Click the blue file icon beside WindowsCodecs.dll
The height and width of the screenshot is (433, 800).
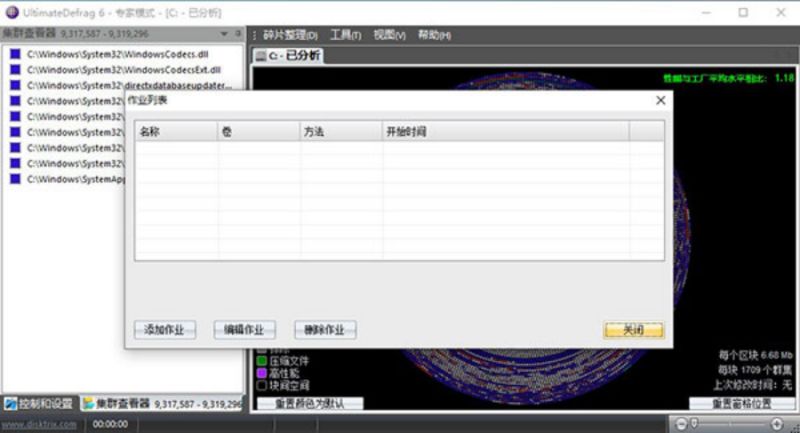coord(15,54)
